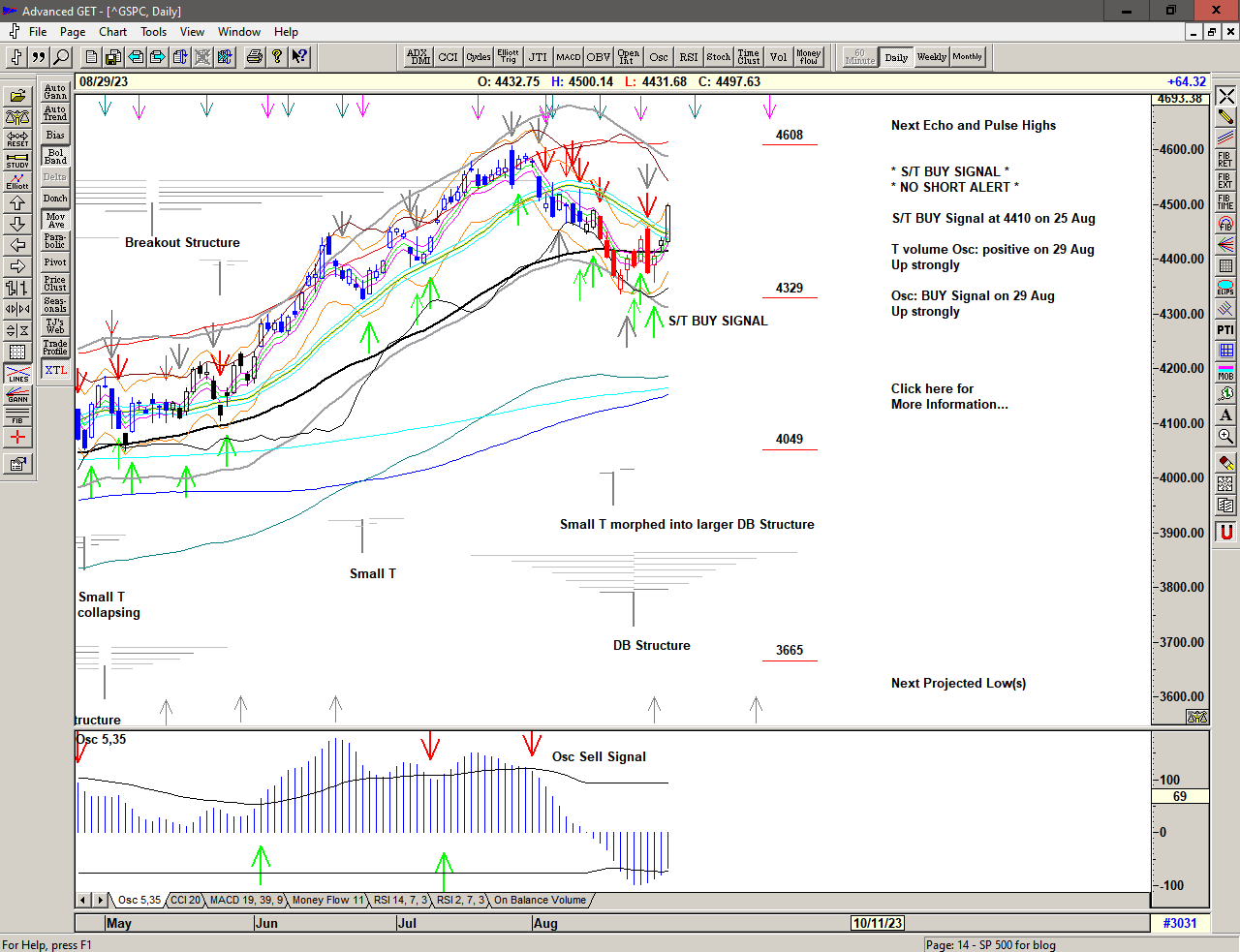
Task: Click the Elliott wave tool icon
Action: click(x=17, y=181)
